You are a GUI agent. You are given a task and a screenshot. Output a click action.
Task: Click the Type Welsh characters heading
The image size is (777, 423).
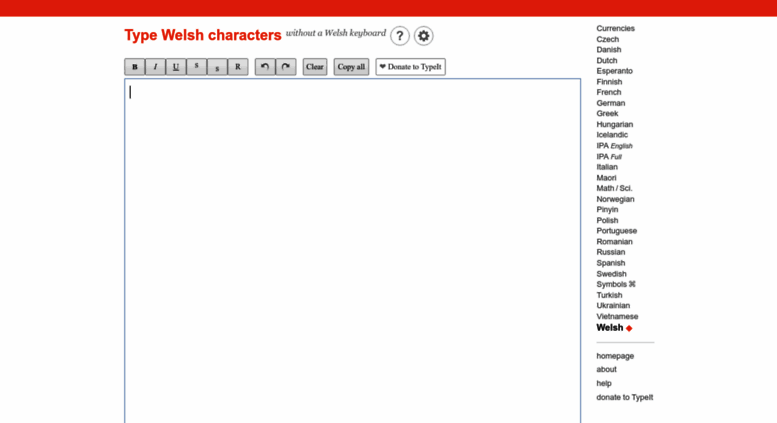click(x=203, y=35)
